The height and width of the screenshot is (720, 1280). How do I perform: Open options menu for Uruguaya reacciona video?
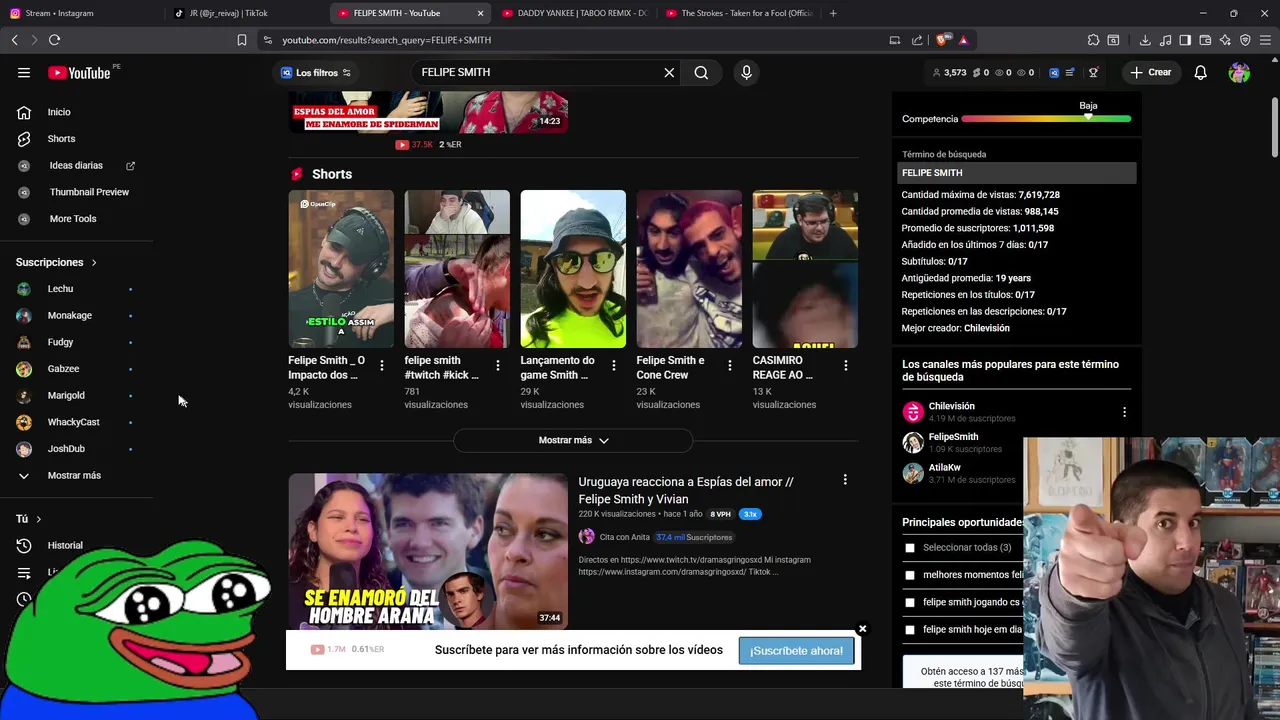(845, 480)
